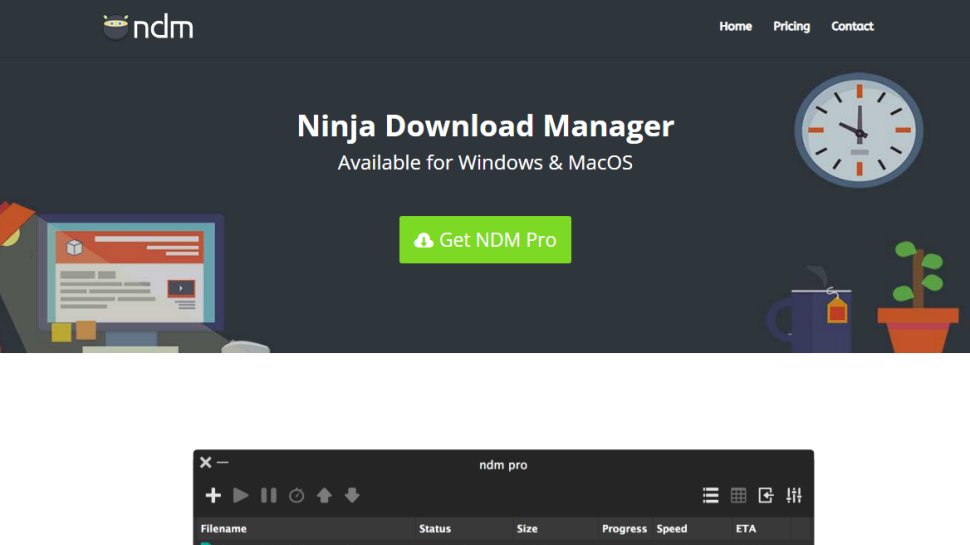The height and width of the screenshot is (545, 970).
Task: Open the Home page link
Action: coord(735,27)
